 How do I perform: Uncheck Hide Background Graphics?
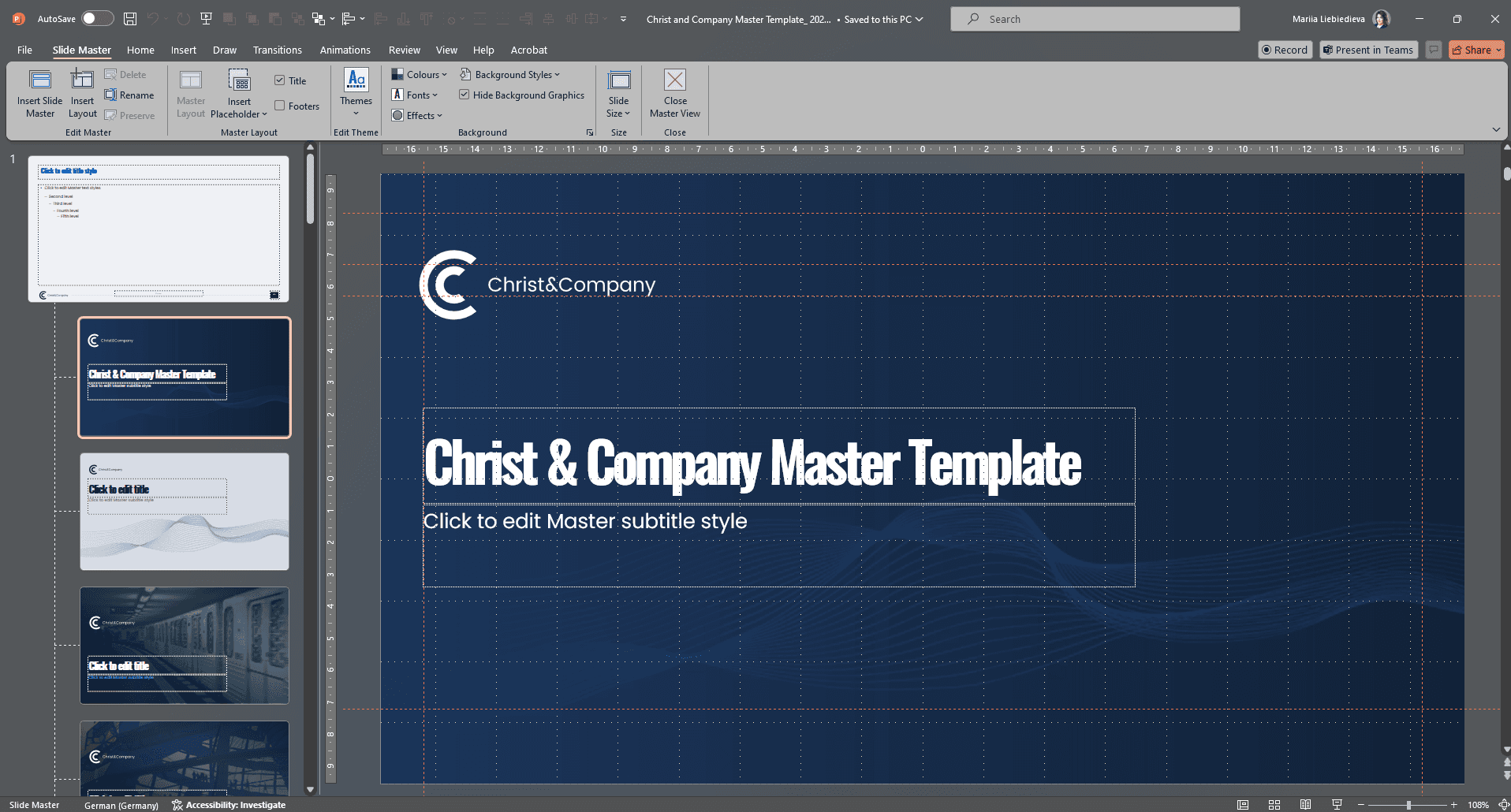[x=464, y=95]
